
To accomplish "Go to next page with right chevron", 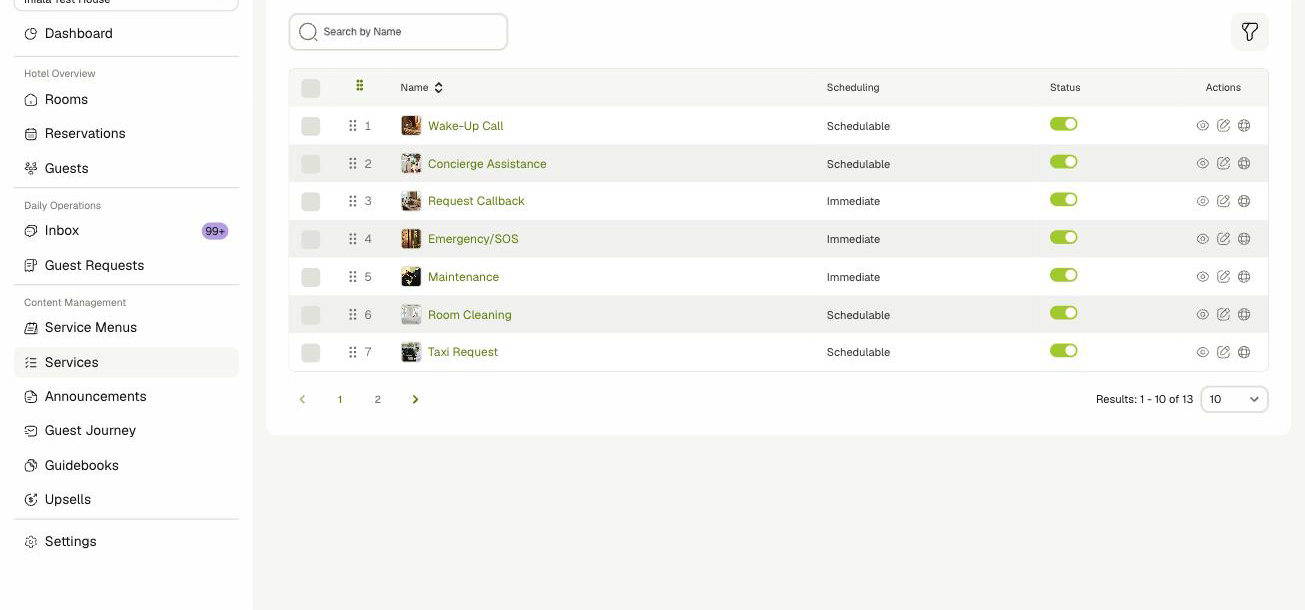I will coord(415,399).
